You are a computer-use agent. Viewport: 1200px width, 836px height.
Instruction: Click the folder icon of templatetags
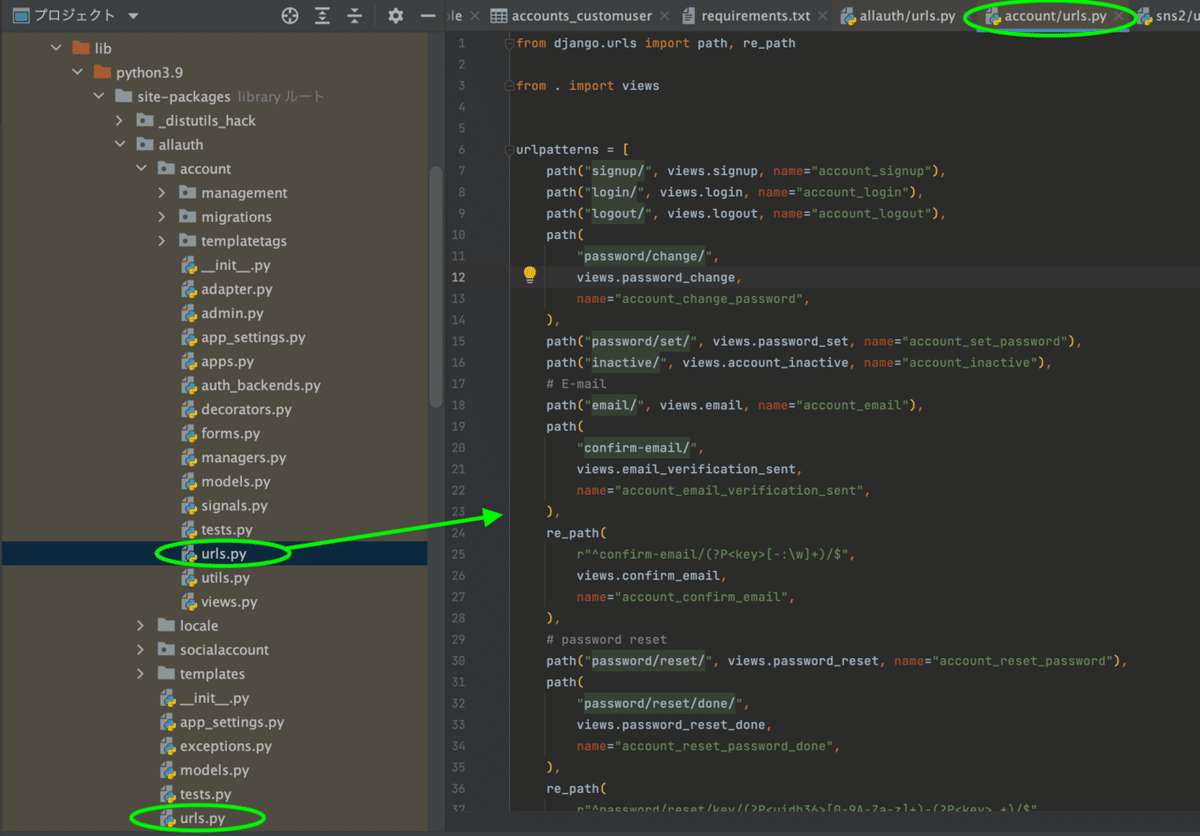[187, 240]
